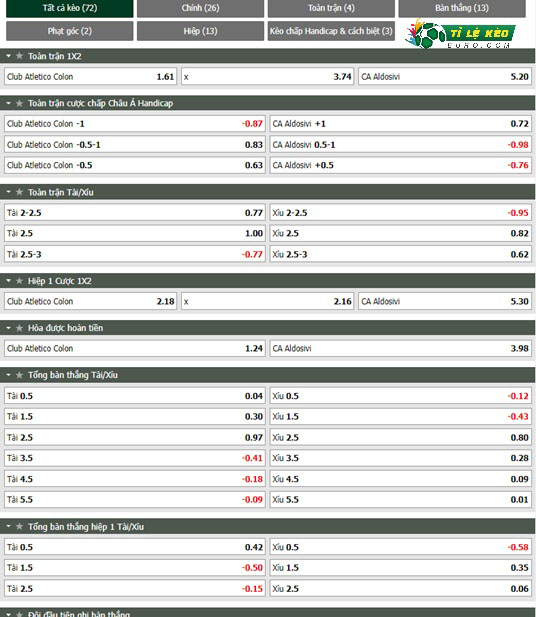The image size is (536, 617).
Task: Choose Tài 0.5 at 0.04
Action: [x=135, y=396]
